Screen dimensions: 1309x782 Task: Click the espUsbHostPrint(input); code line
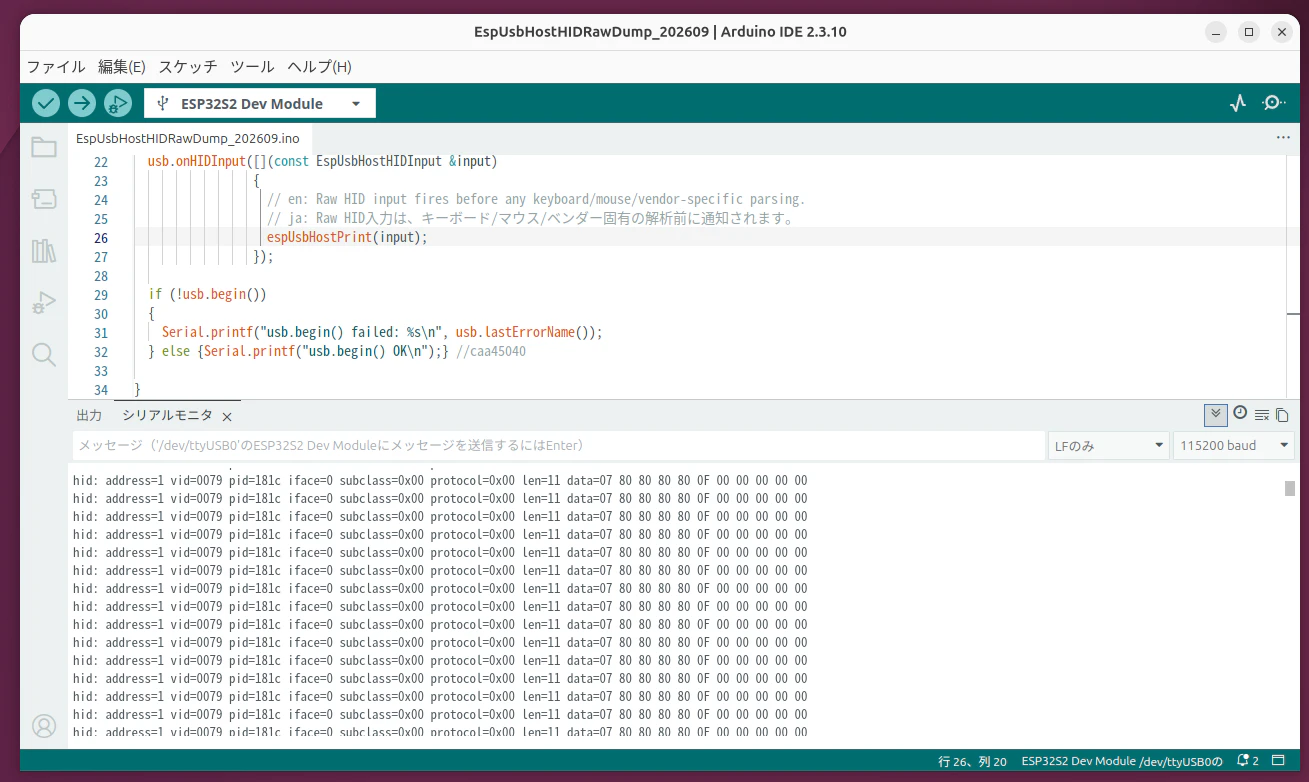pos(346,238)
